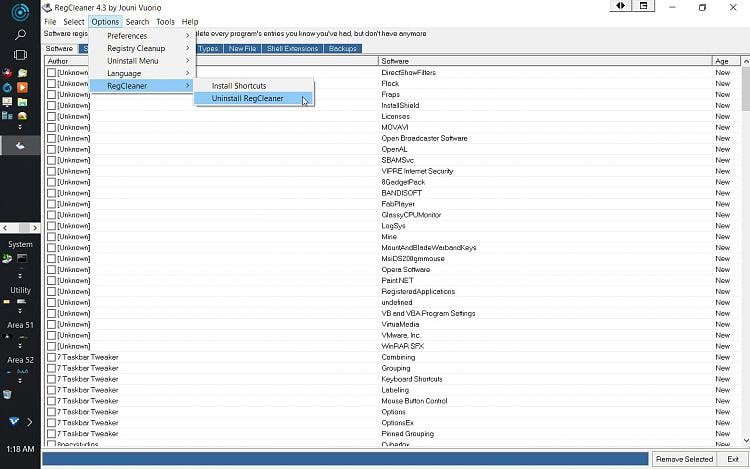Check the DirectShowFilters row checkbox
Screen dimensions: 750x469
pyautogui.click(x=52, y=73)
